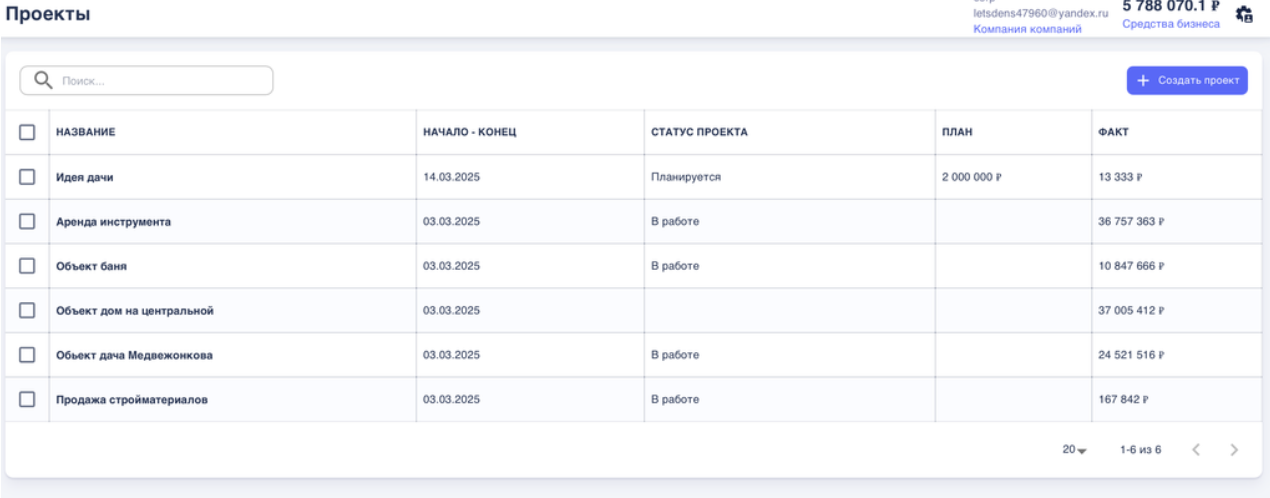Select the Аренда инструмента row checkbox

click(x=28, y=222)
